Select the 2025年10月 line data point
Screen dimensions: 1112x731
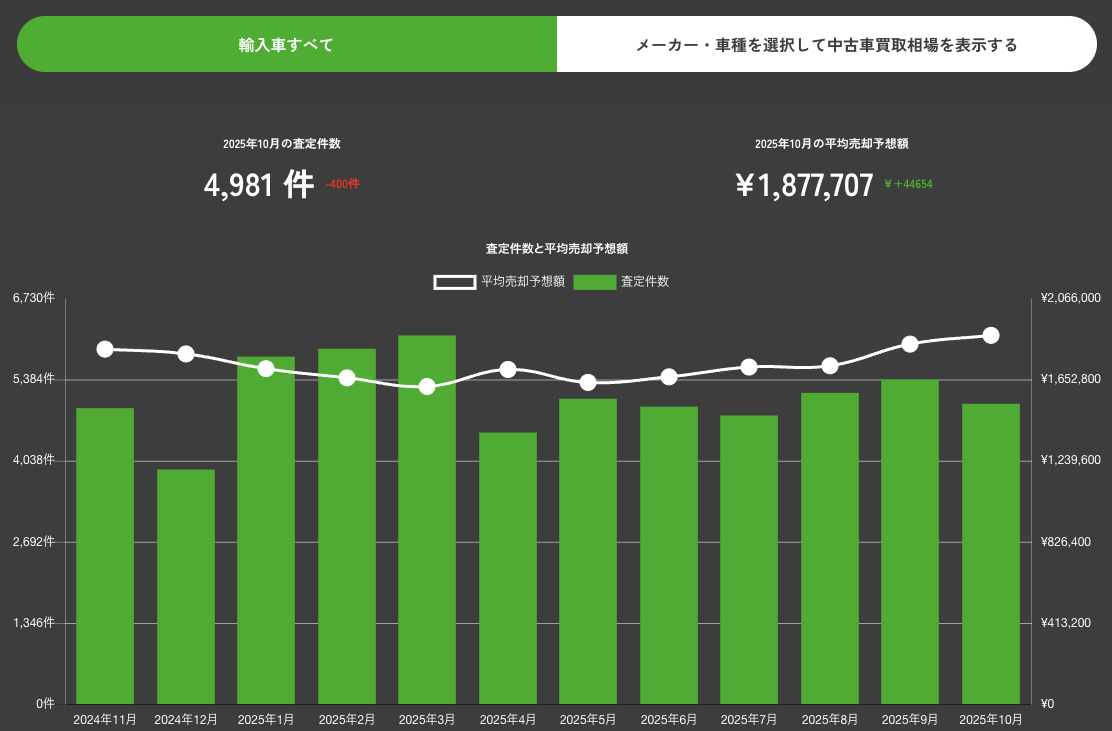tap(991, 335)
